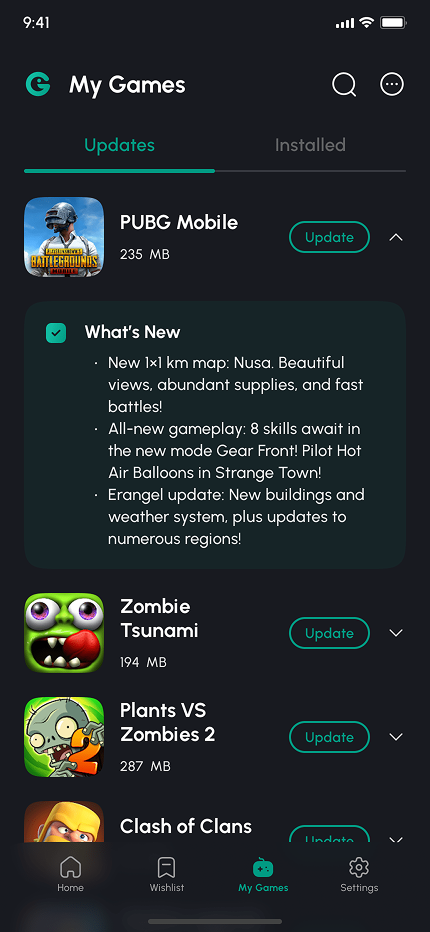Switch to the Installed tab

310,145
